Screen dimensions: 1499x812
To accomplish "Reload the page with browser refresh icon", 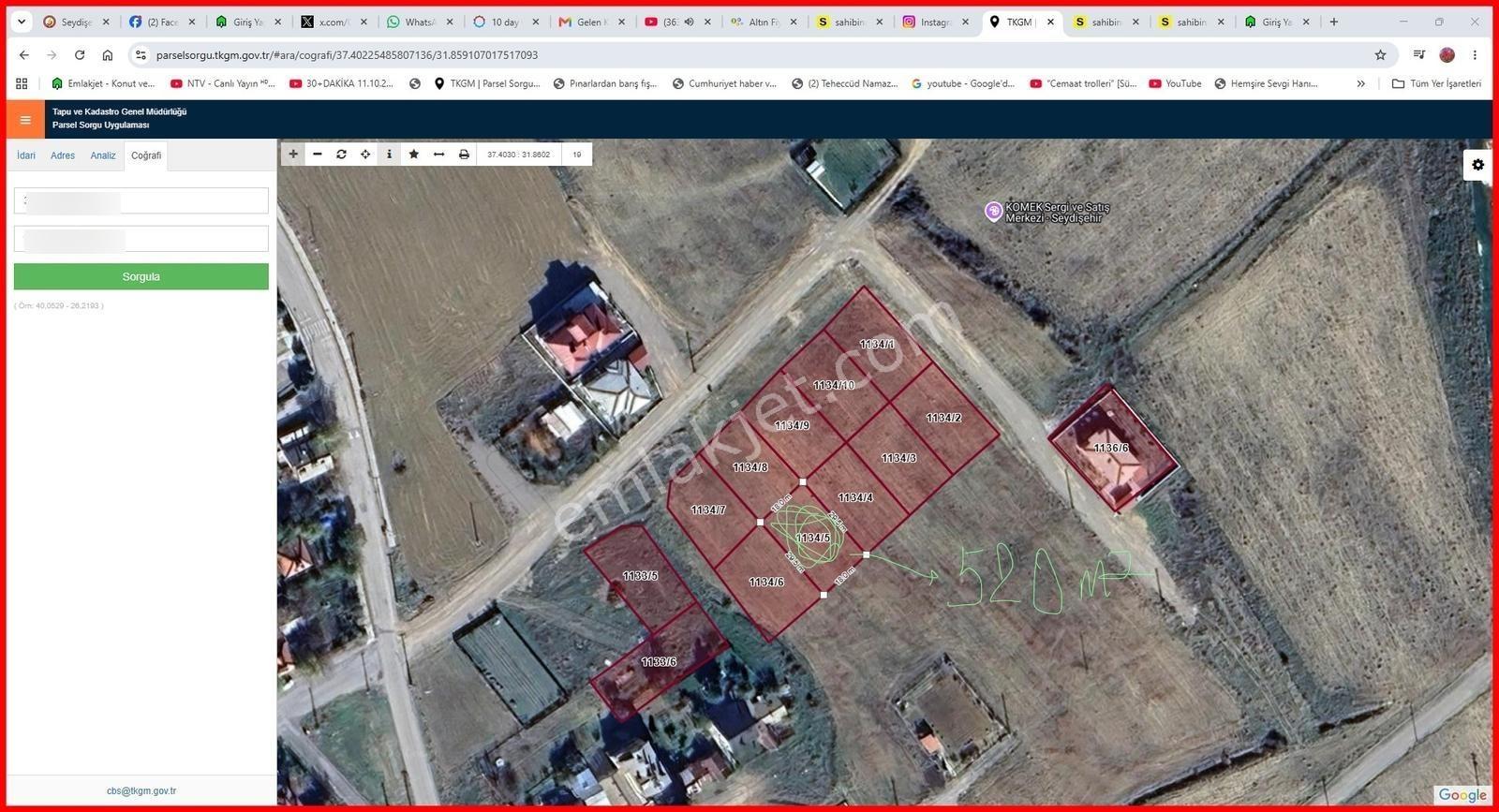I will pyautogui.click(x=80, y=55).
